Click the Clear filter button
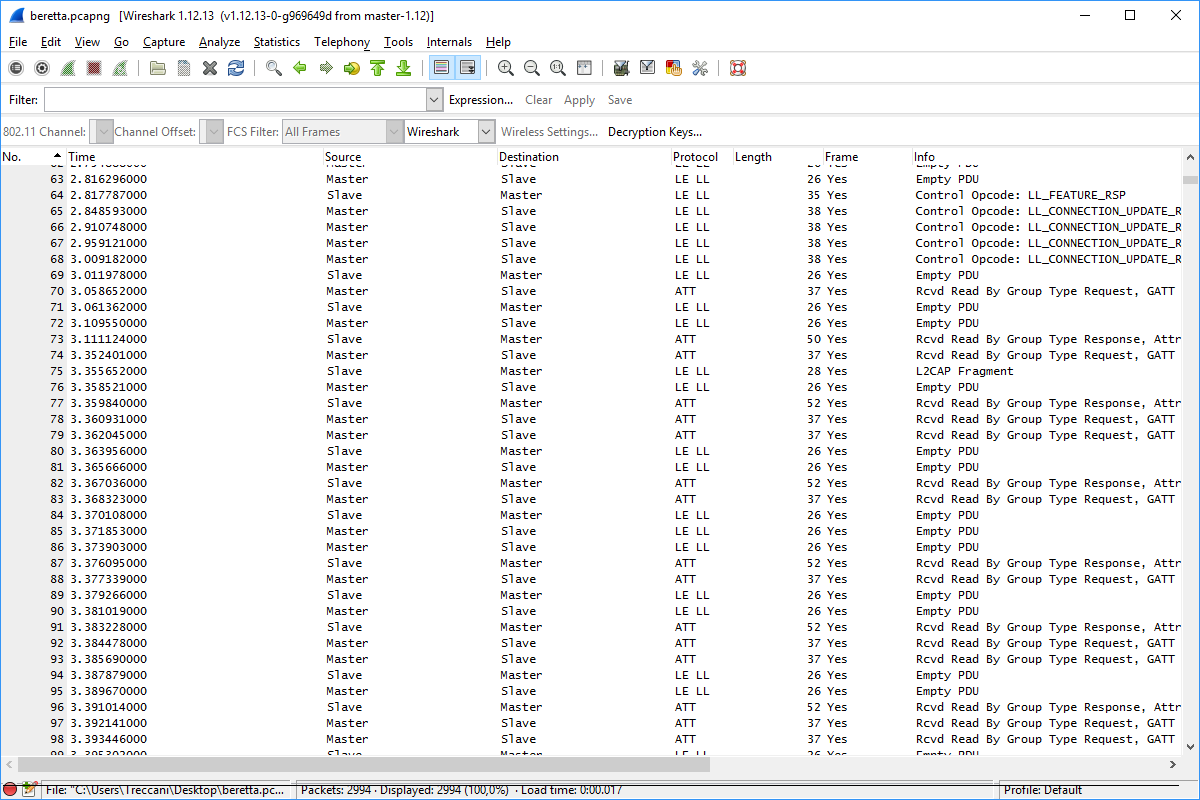 [539, 100]
